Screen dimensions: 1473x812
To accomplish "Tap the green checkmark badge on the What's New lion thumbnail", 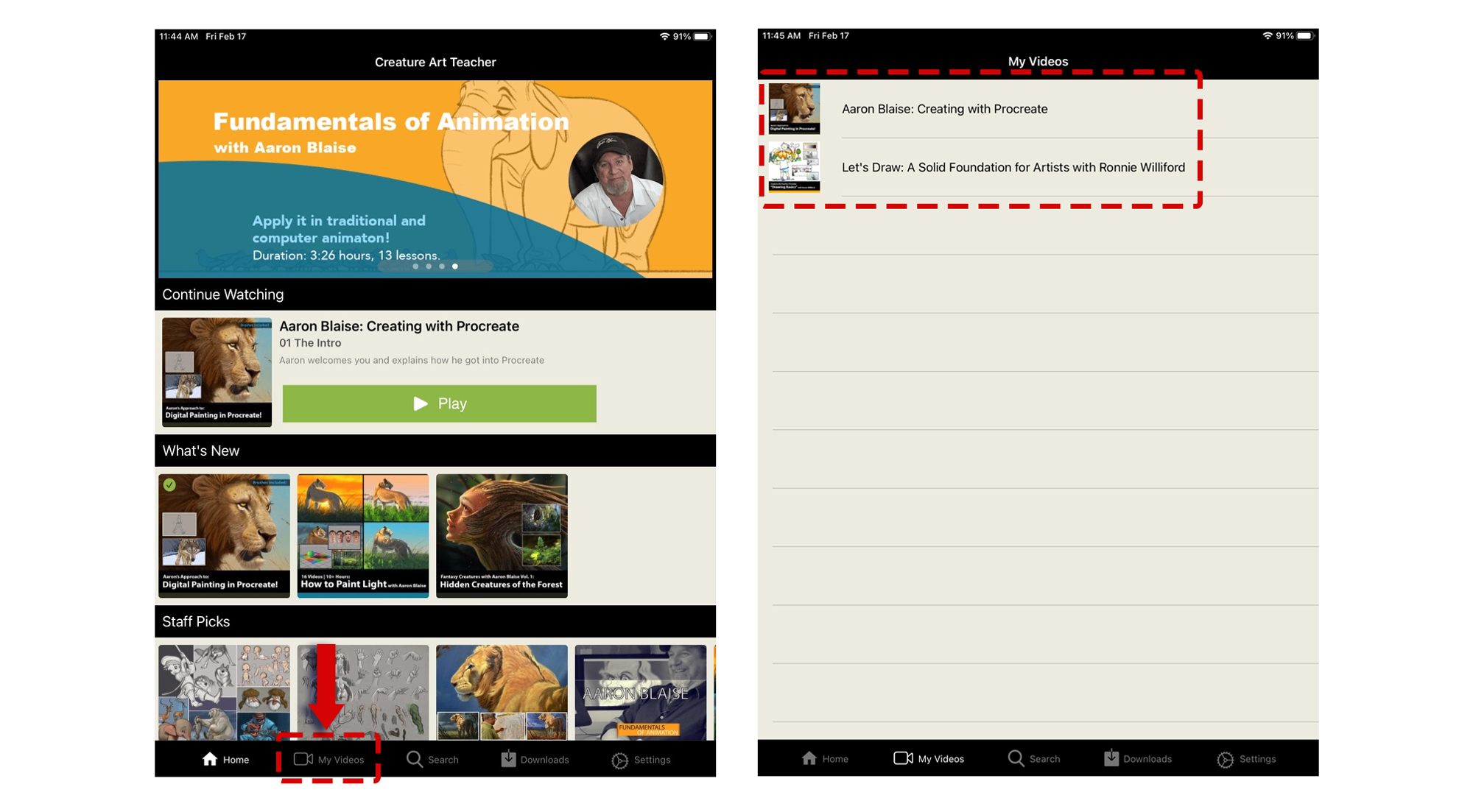I will pos(169,485).
